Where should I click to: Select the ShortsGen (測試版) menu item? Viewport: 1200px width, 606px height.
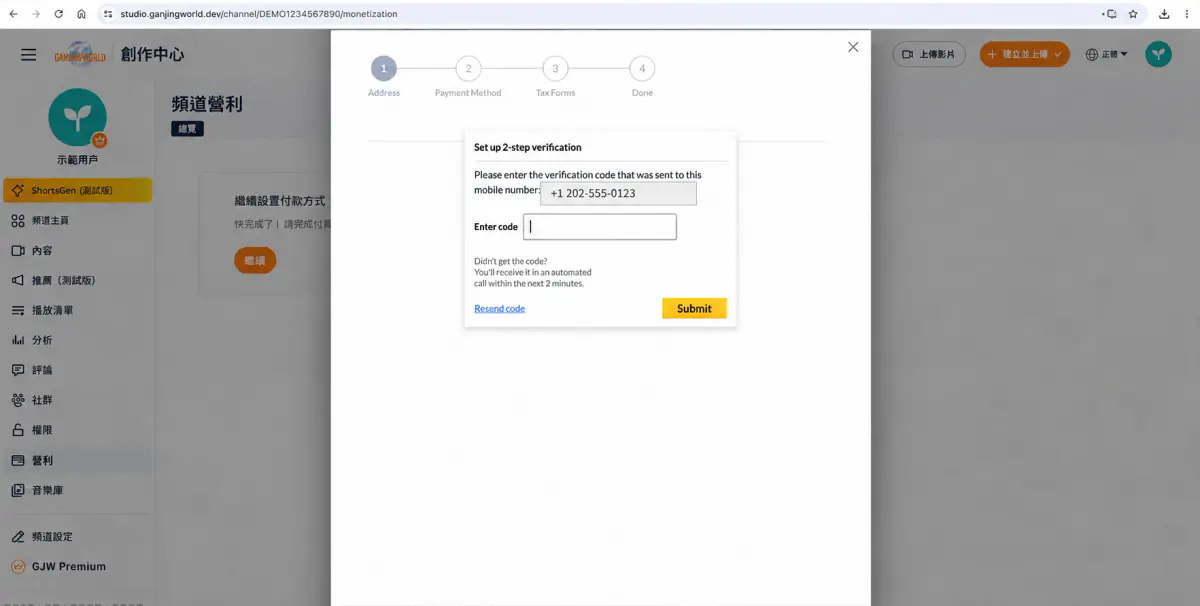tap(77, 190)
